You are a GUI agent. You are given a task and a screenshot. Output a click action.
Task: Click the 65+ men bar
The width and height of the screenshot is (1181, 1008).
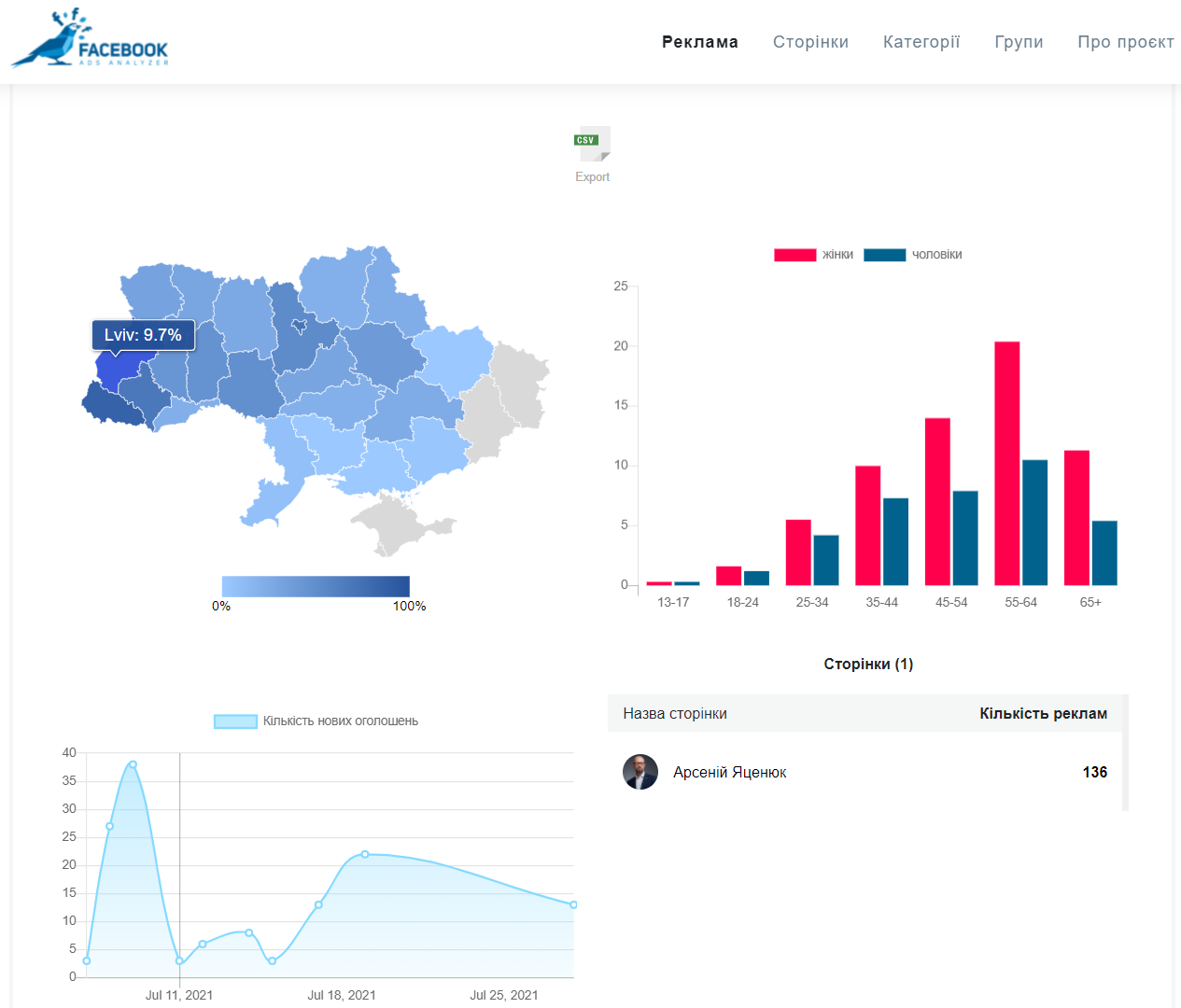coord(1104,553)
